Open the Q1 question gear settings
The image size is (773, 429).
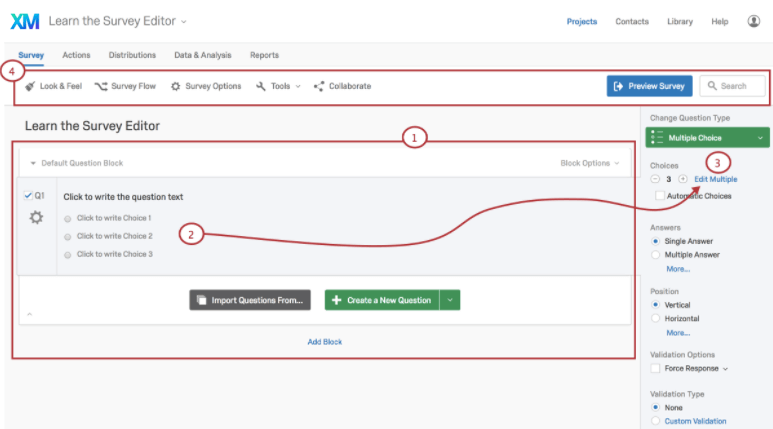coord(36,217)
